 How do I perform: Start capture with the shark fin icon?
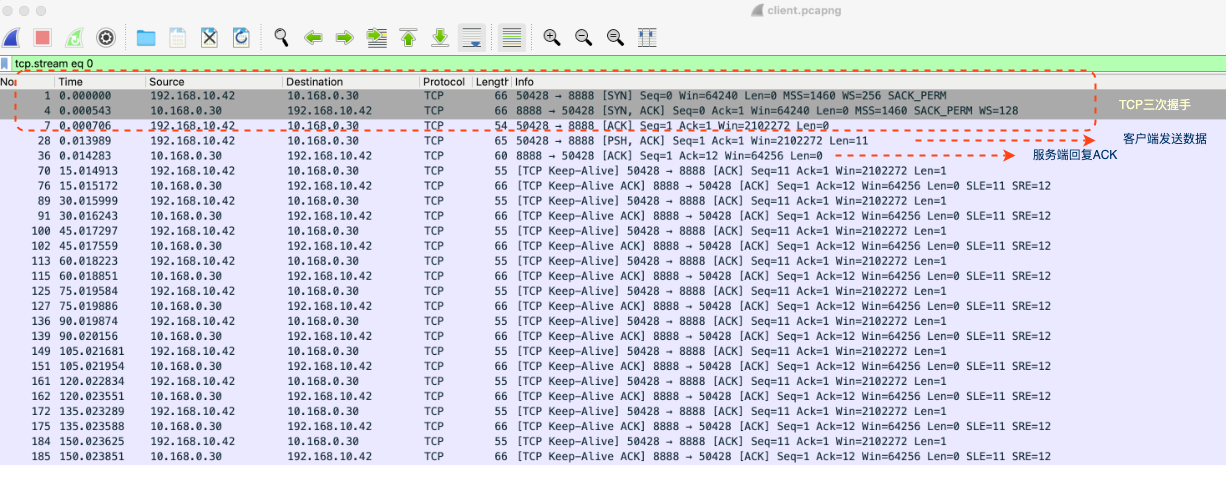[12, 38]
